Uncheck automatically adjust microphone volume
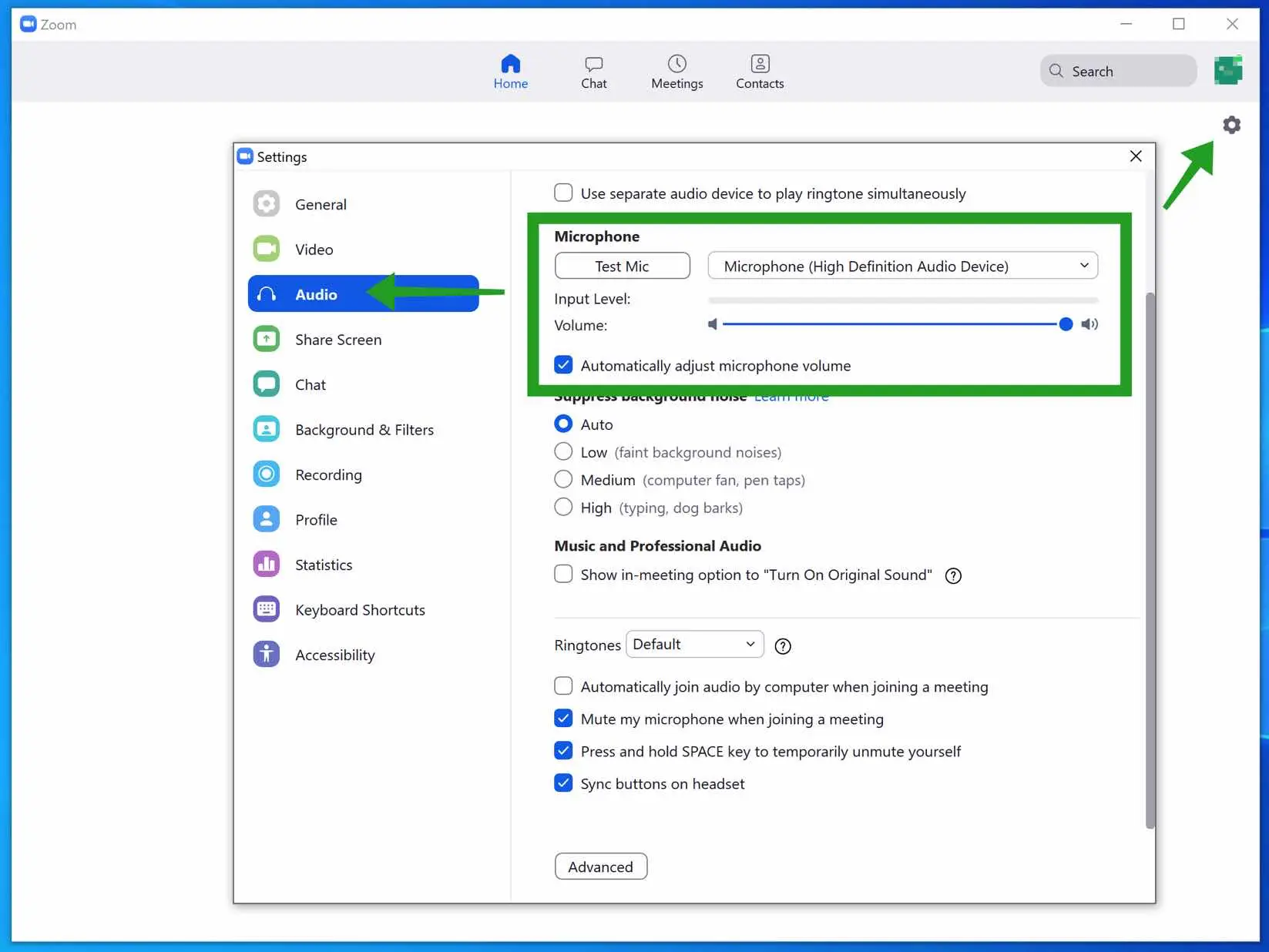 pos(563,365)
